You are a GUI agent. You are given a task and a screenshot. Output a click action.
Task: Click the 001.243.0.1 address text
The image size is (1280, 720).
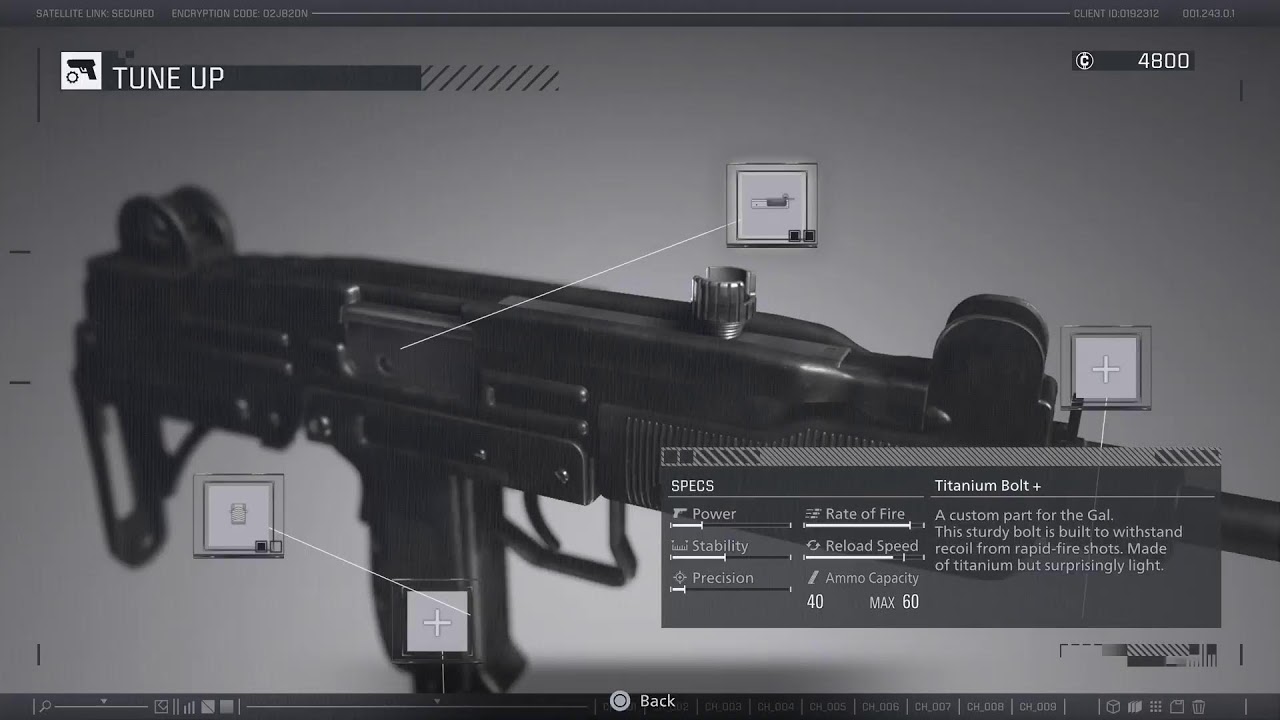[1209, 14]
